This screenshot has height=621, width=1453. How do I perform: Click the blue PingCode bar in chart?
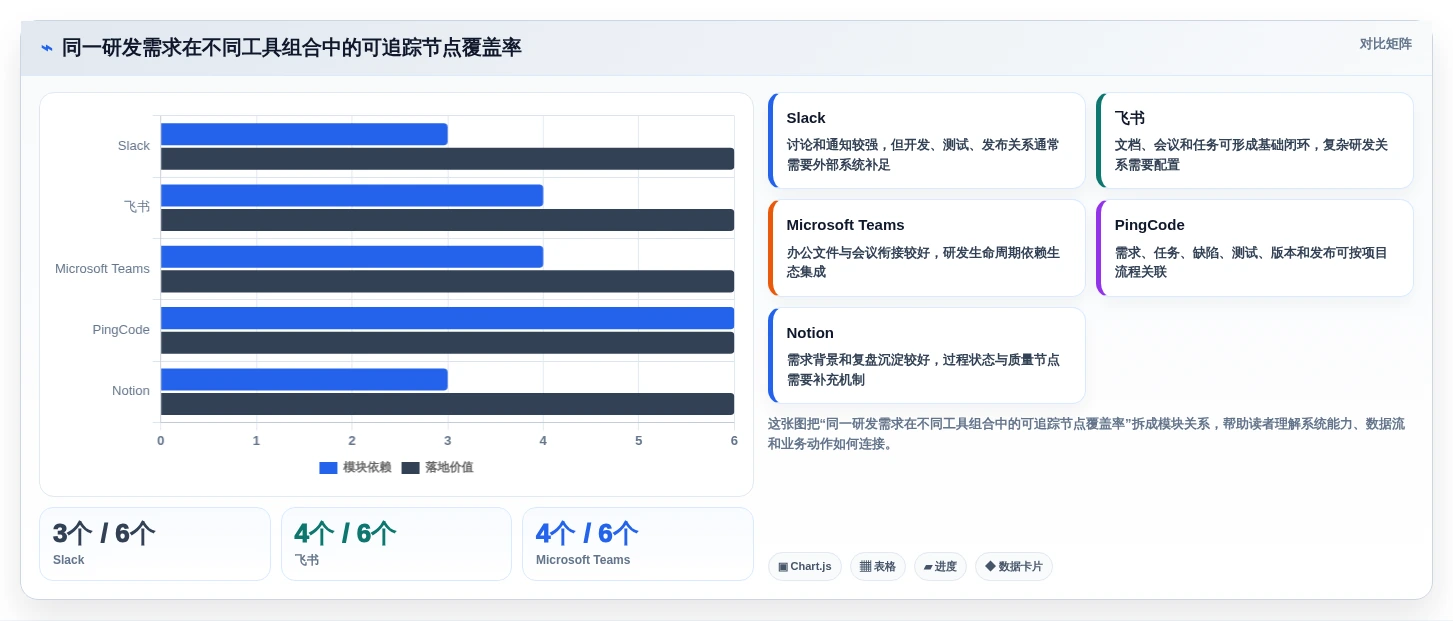pyautogui.click(x=447, y=318)
